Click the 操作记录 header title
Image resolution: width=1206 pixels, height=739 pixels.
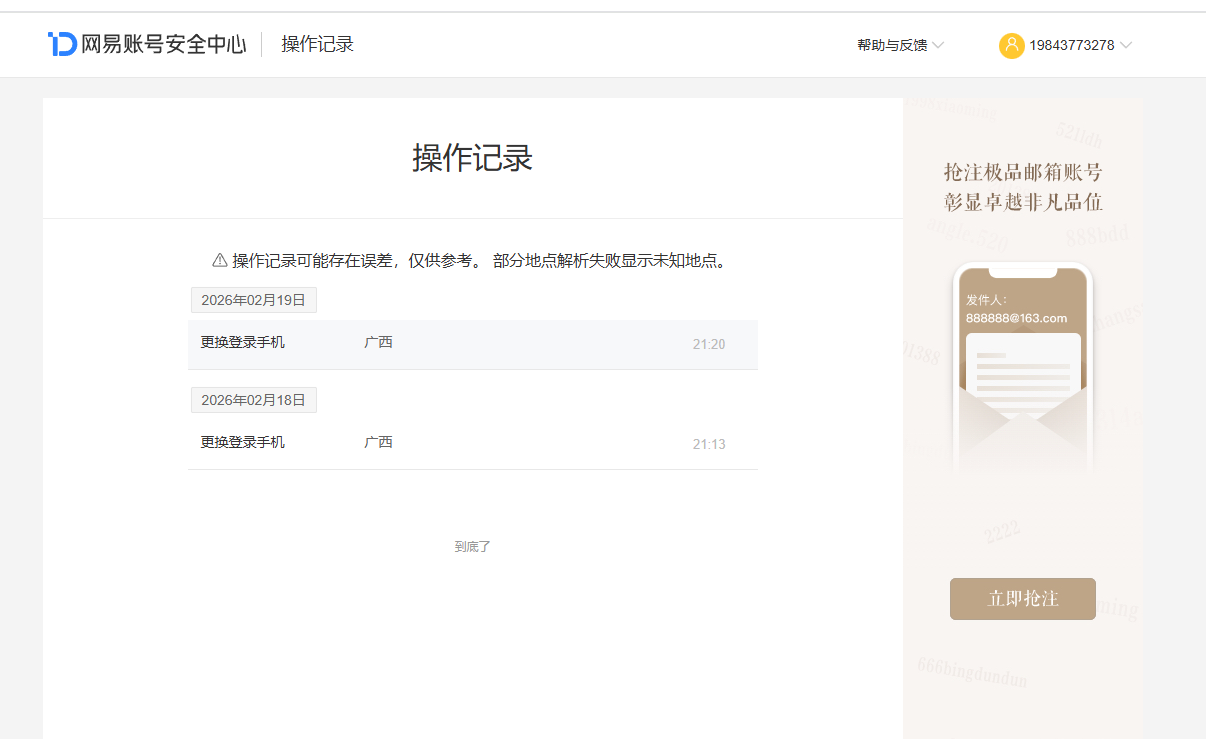[318, 44]
